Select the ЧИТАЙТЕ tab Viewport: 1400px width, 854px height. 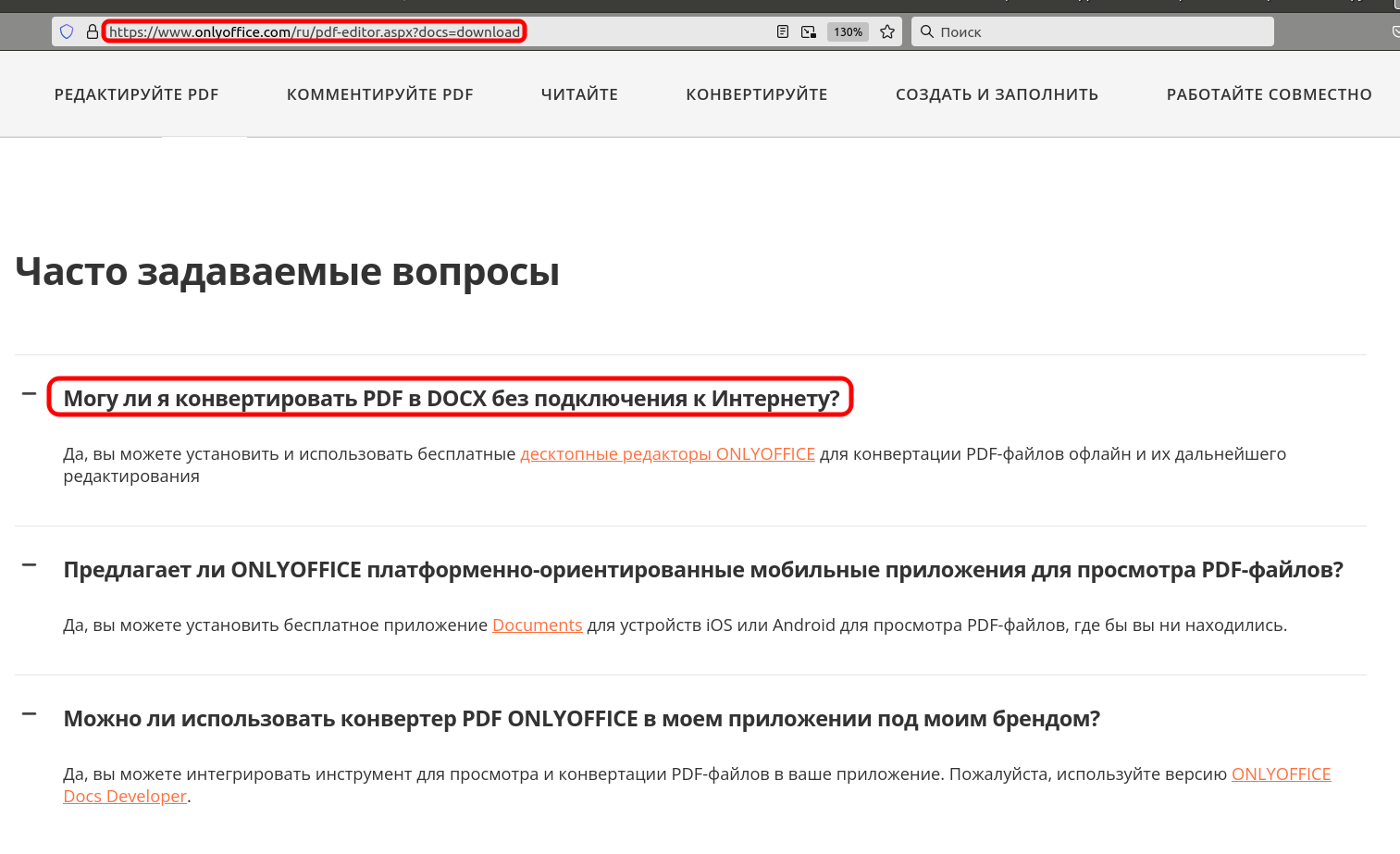click(579, 94)
